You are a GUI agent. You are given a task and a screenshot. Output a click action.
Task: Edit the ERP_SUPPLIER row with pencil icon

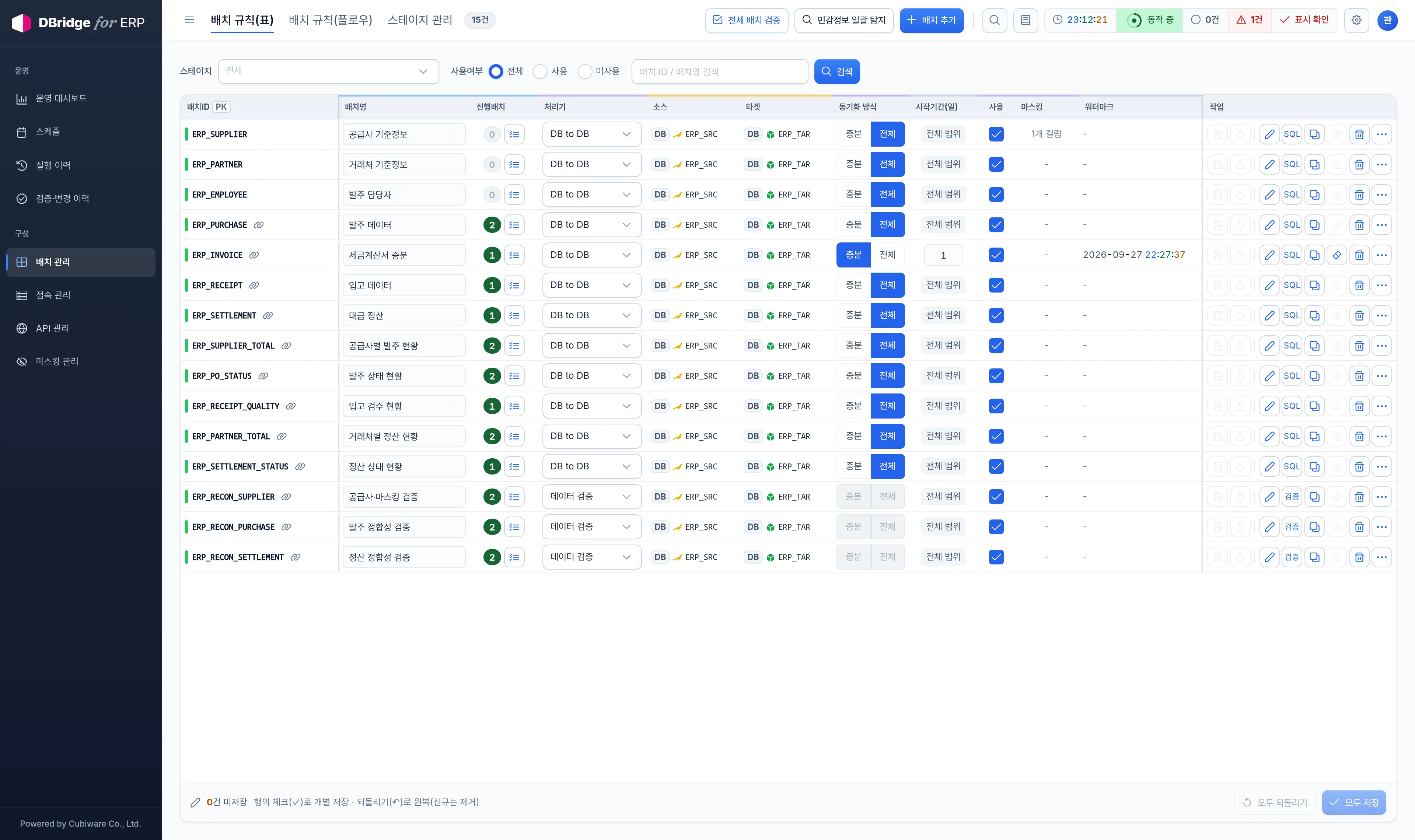coord(1269,134)
